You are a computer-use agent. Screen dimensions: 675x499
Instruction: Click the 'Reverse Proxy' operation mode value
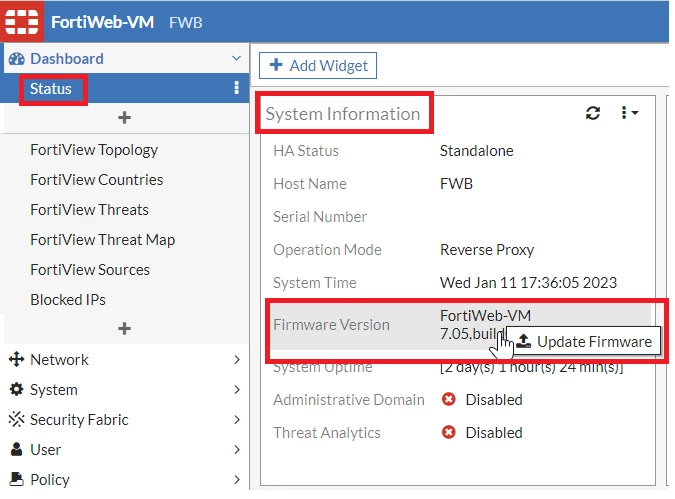point(487,250)
